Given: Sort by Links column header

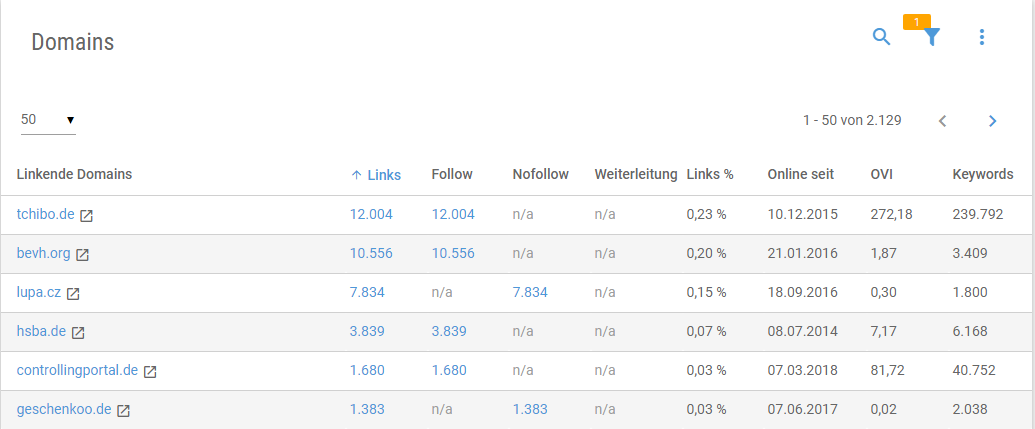Looking at the screenshot, I should tap(376, 175).
